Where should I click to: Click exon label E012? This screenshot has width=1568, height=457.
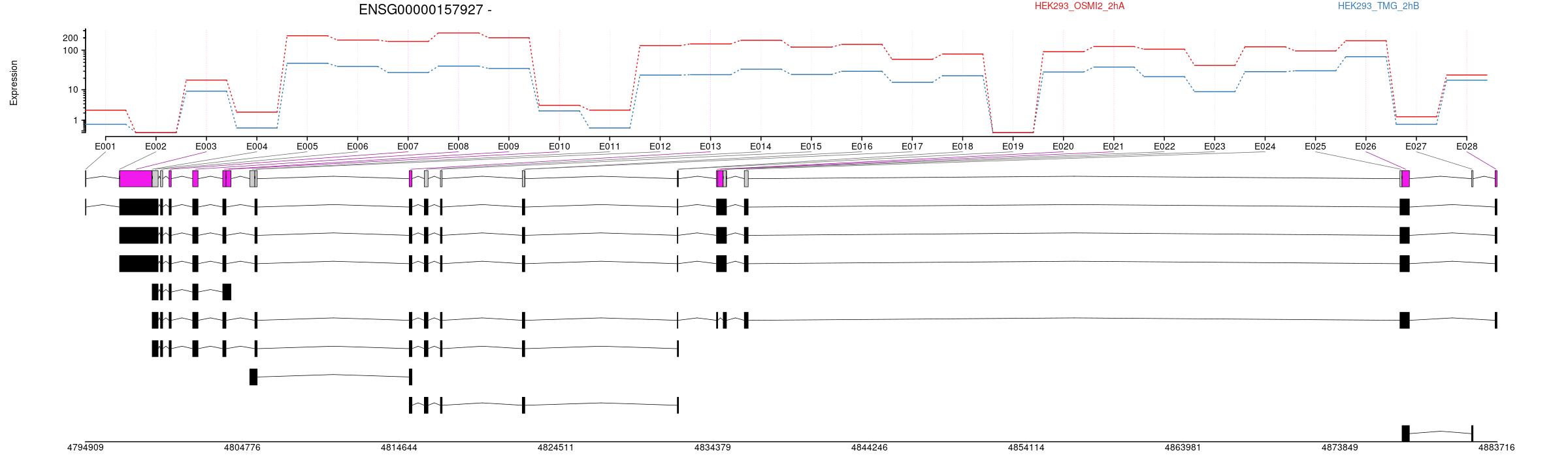(660, 146)
